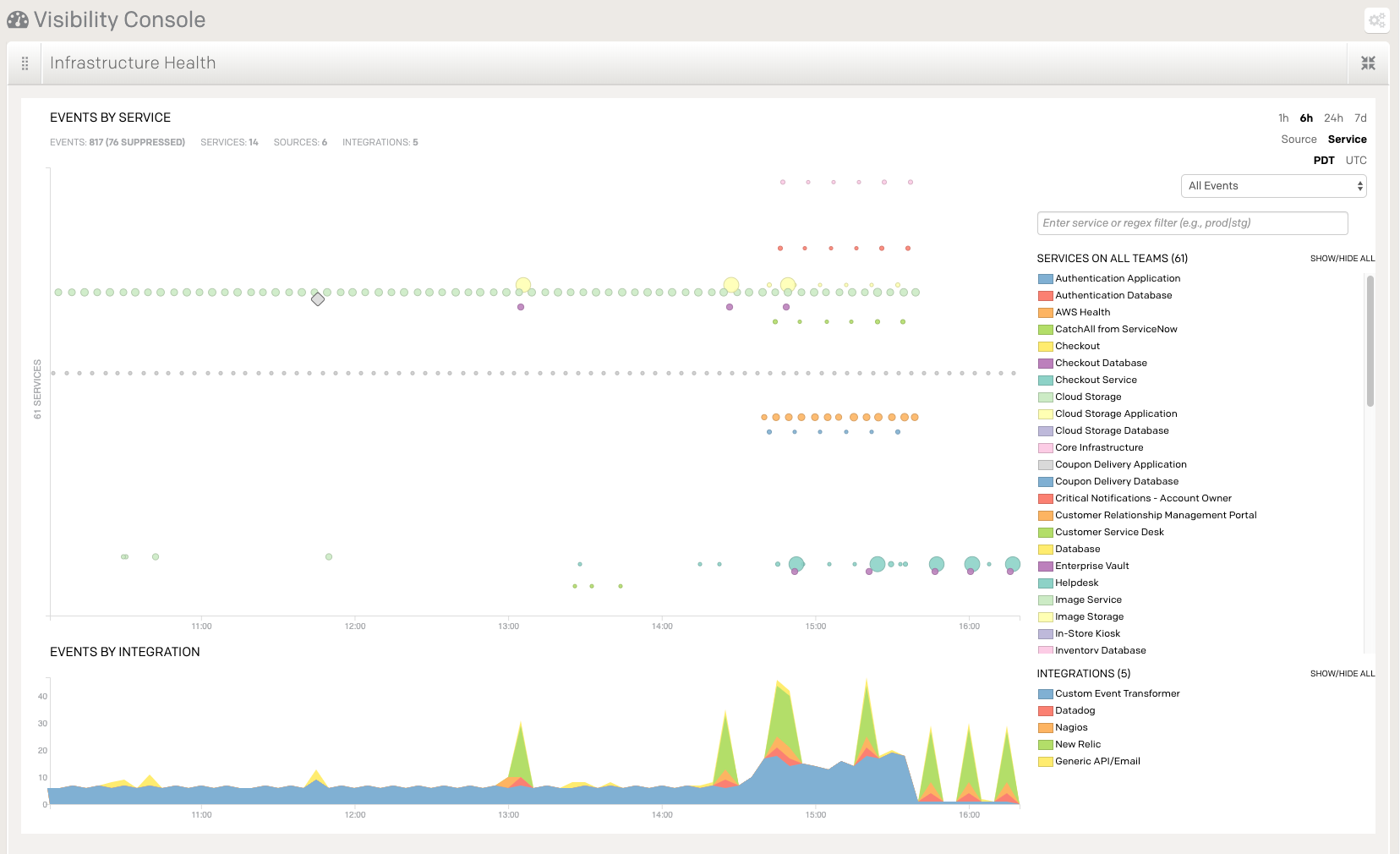This screenshot has height=854, width=1400.
Task: Group events by Source
Action: tap(1299, 140)
